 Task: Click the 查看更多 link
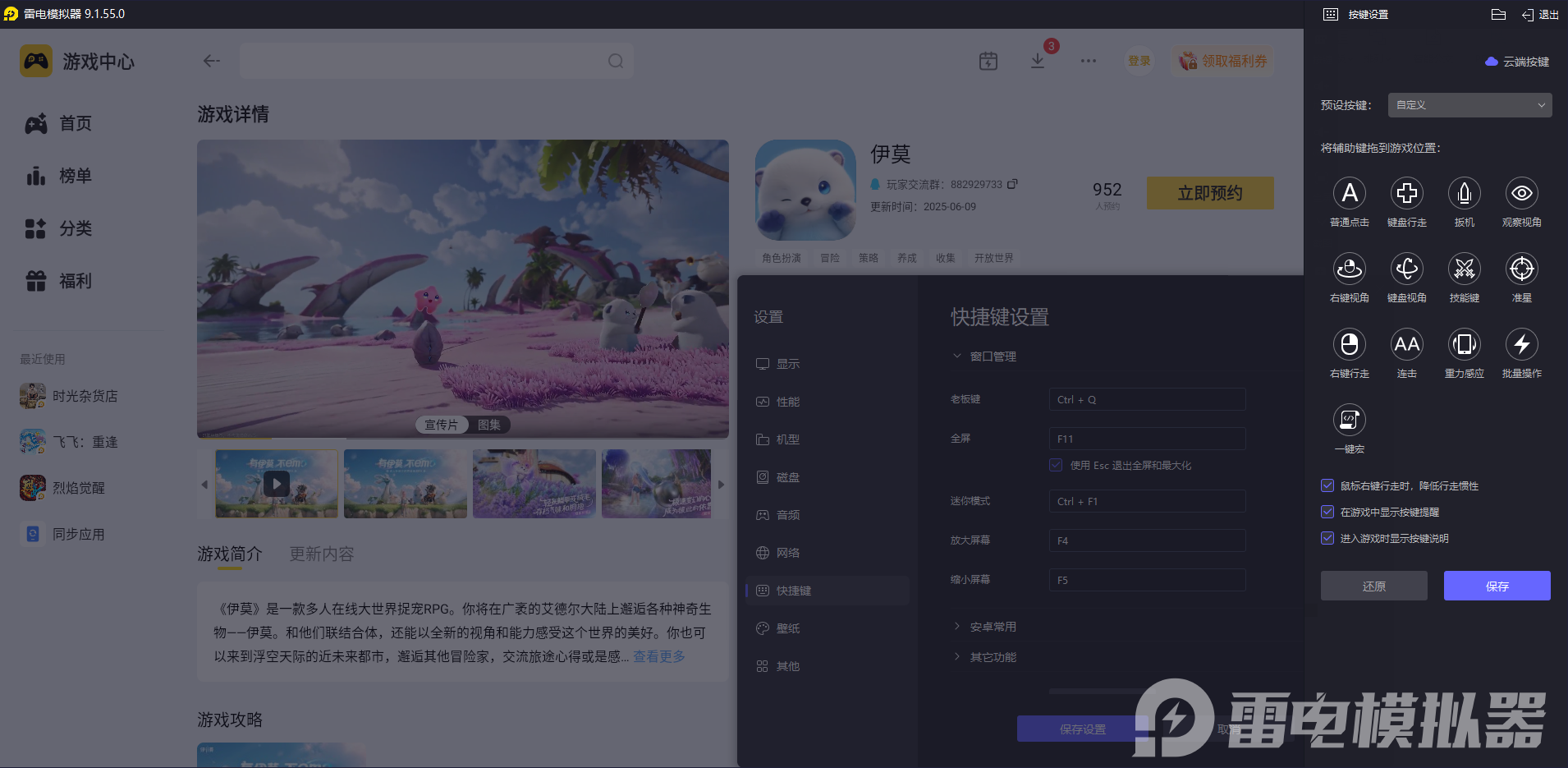pos(659,656)
